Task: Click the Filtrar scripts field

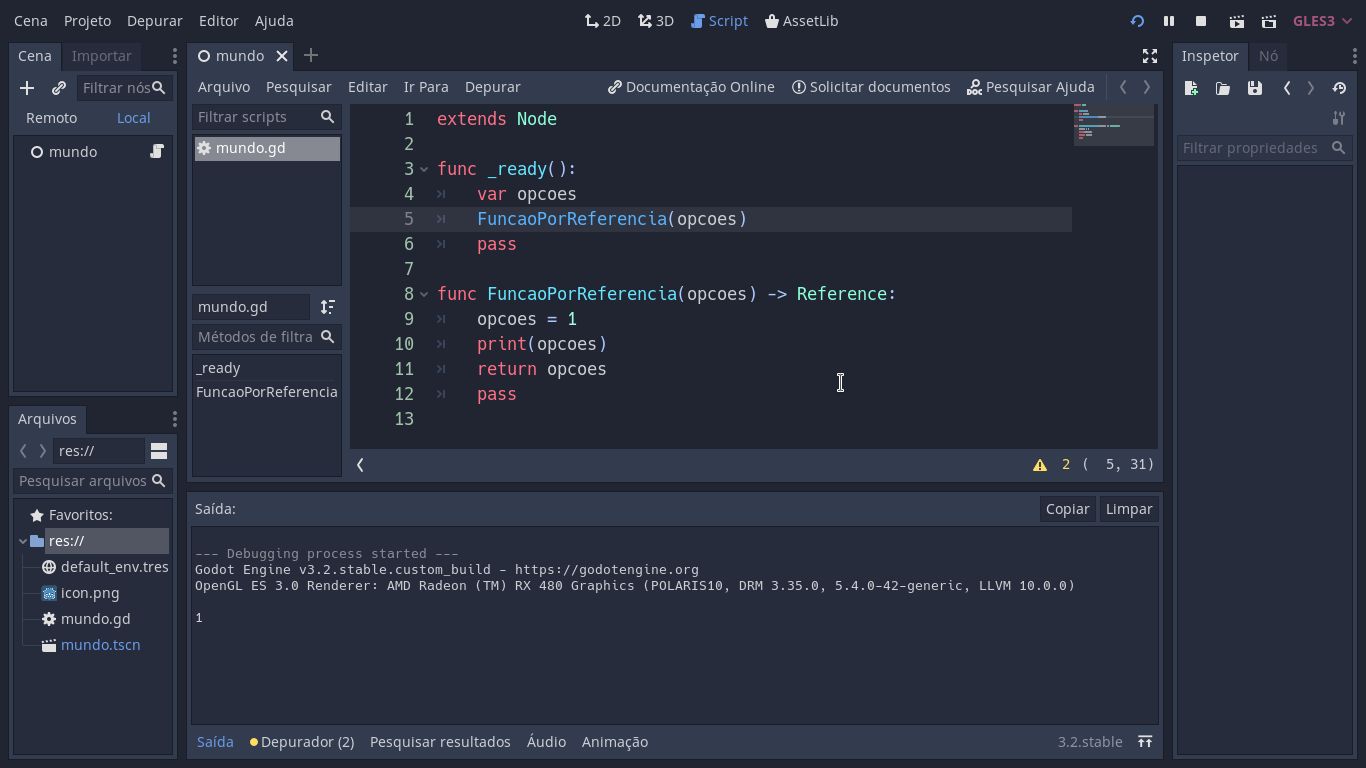Action: [x=267, y=117]
